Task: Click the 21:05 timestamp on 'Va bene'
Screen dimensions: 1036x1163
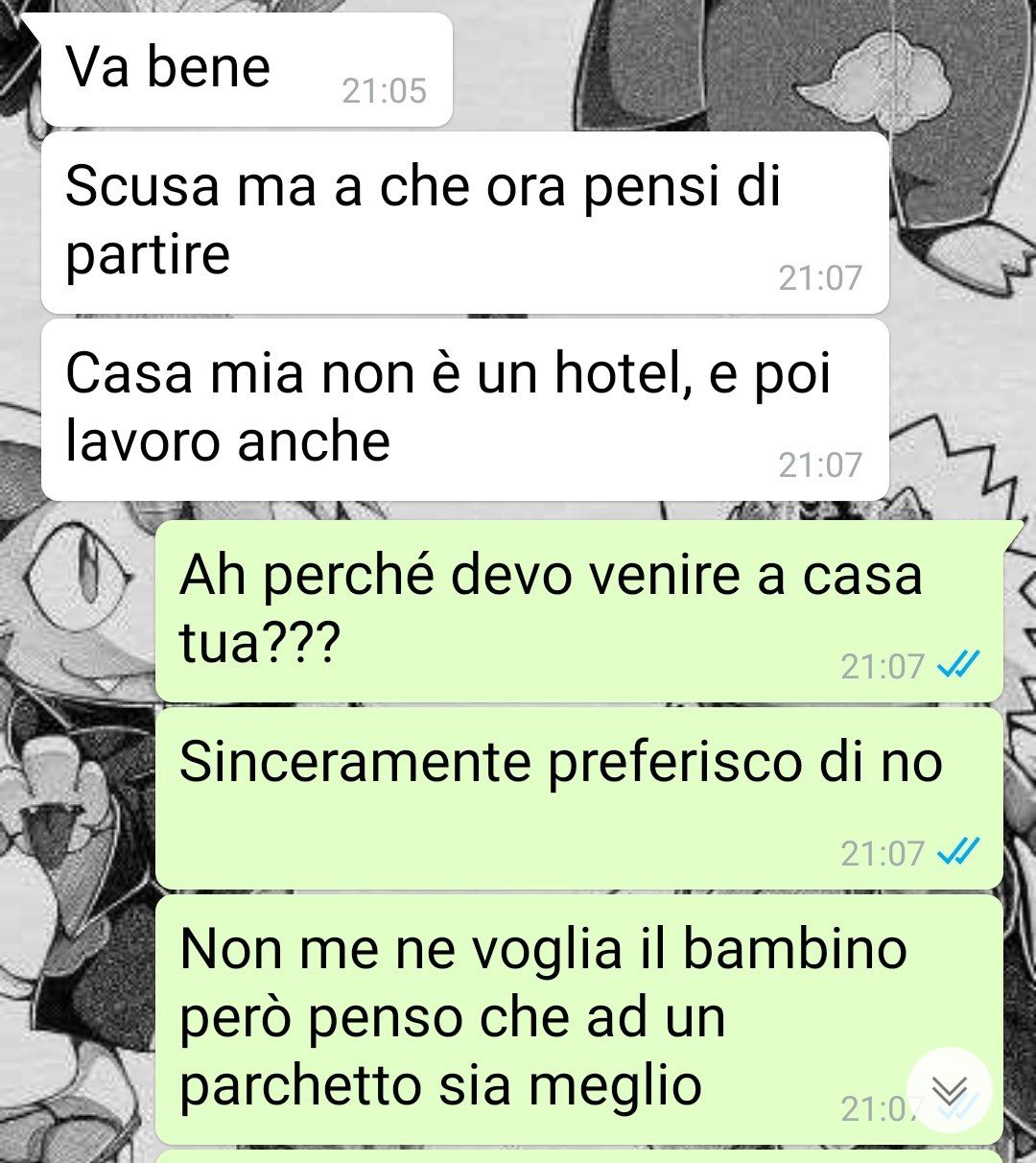Action: coord(384,91)
